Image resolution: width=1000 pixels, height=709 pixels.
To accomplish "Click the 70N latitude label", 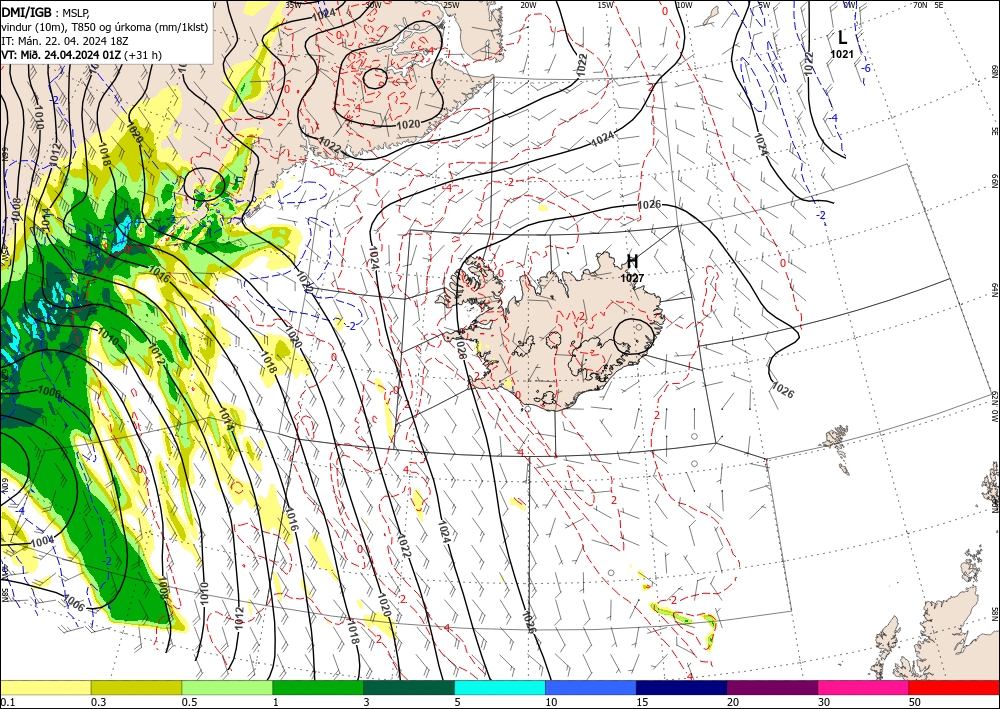I will point(920,5).
